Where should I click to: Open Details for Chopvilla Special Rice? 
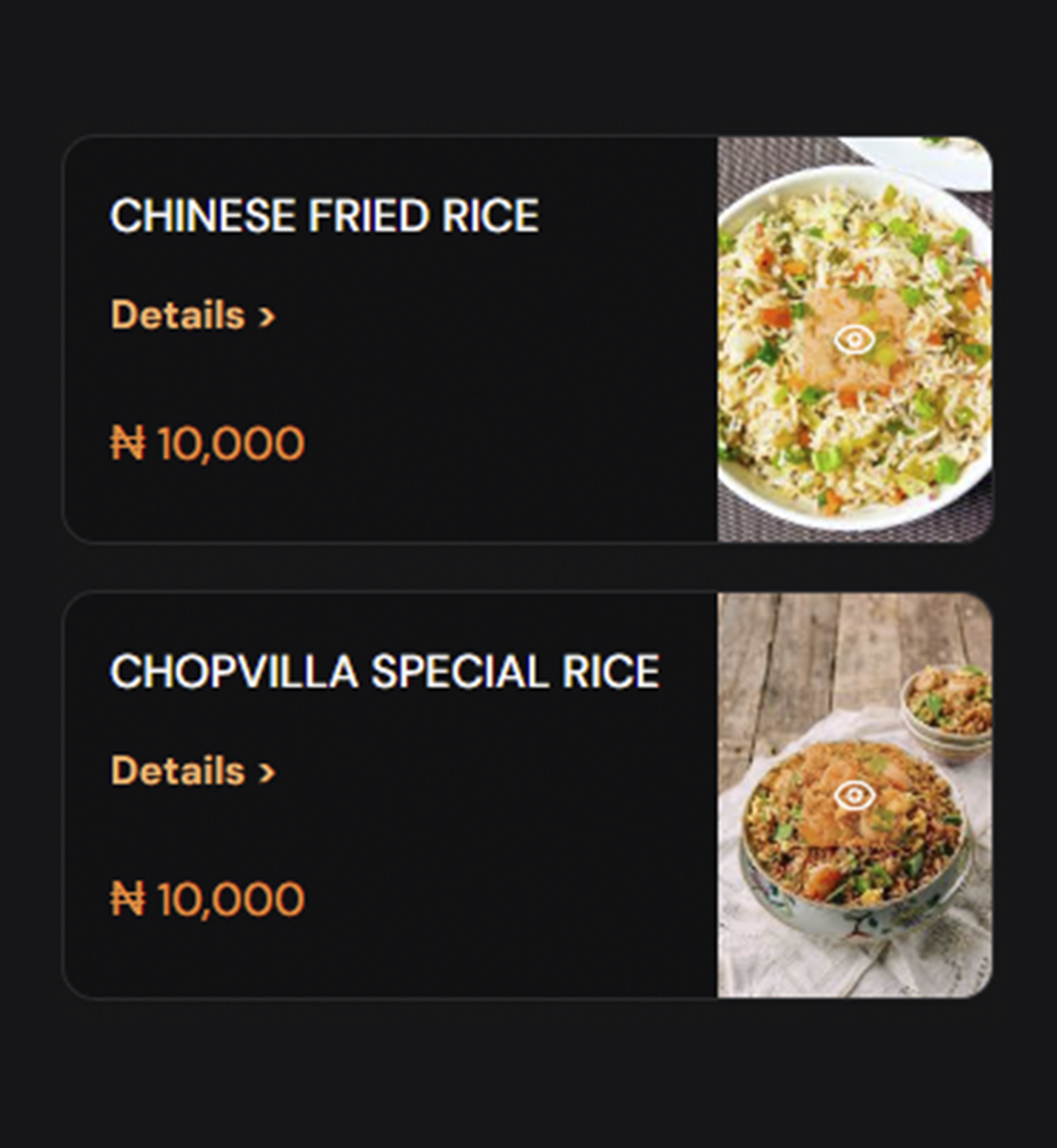pos(178,771)
